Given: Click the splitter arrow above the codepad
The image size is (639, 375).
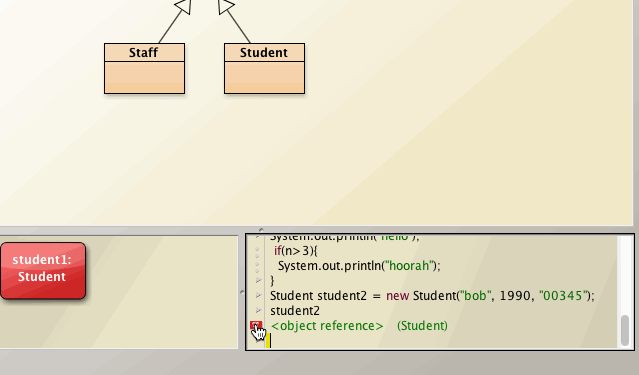Looking at the screenshot, I should tap(261, 230).
